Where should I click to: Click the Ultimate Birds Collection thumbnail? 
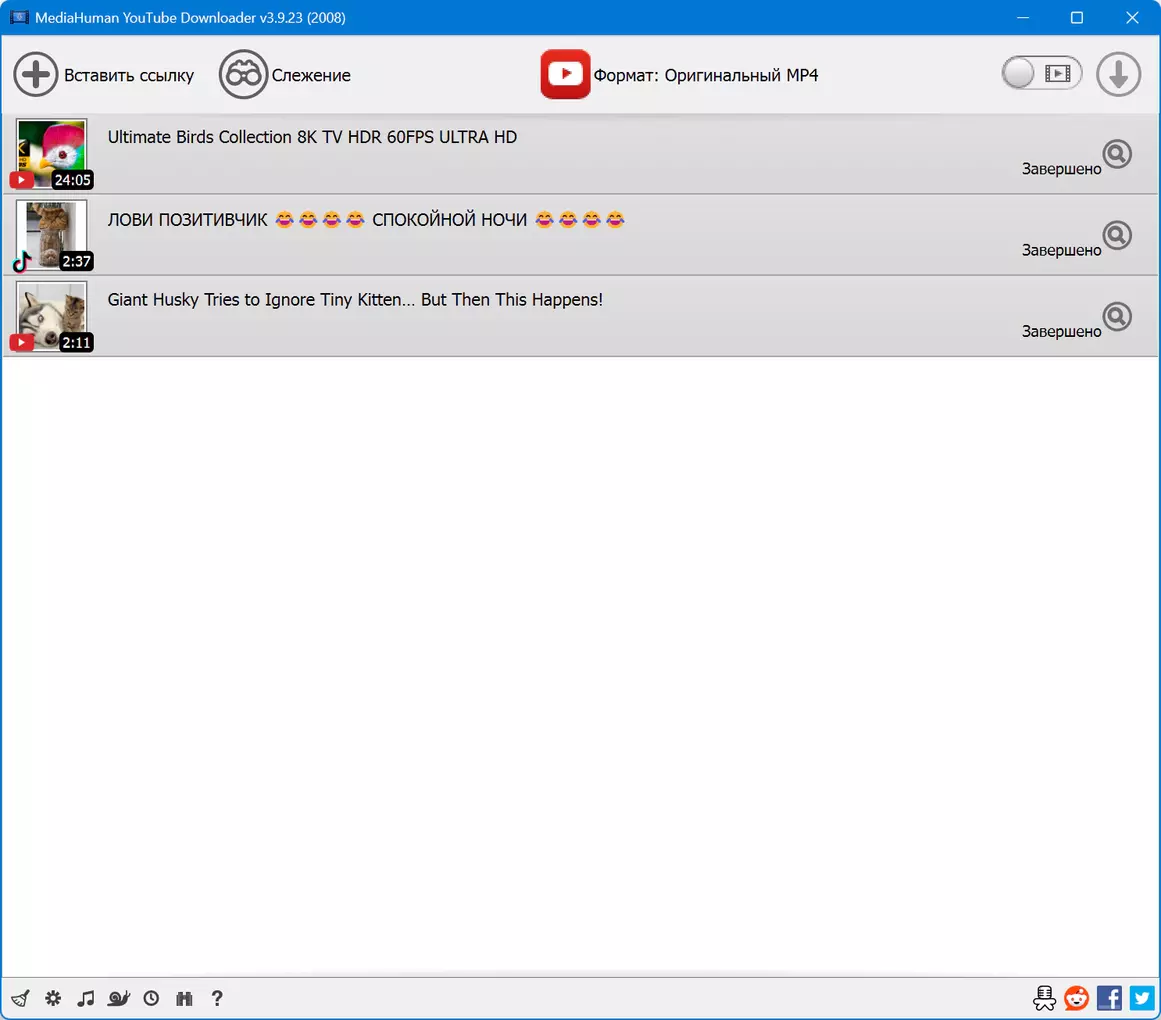coord(51,153)
